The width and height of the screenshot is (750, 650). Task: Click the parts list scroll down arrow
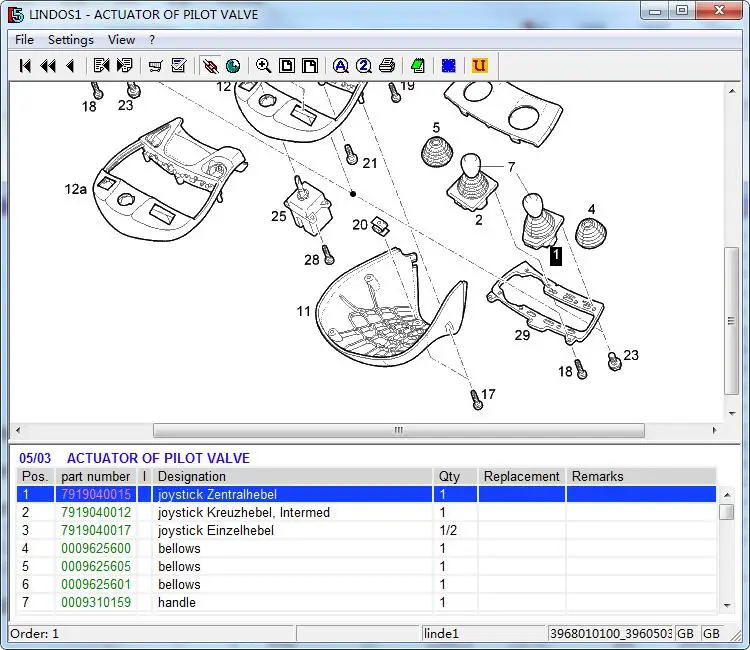(727, 603)
